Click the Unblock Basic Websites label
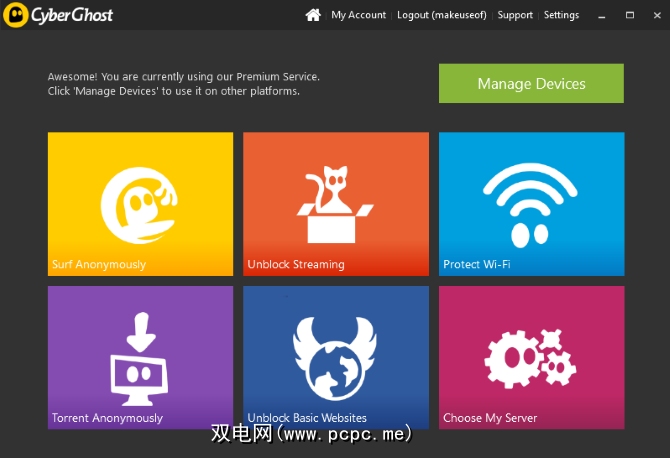 [307, 418]
